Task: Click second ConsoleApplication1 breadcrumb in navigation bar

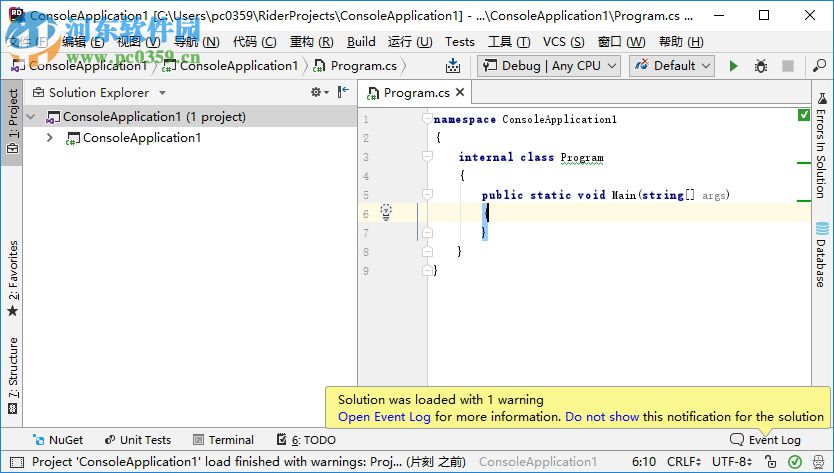Action: click(x=231, y=66)
